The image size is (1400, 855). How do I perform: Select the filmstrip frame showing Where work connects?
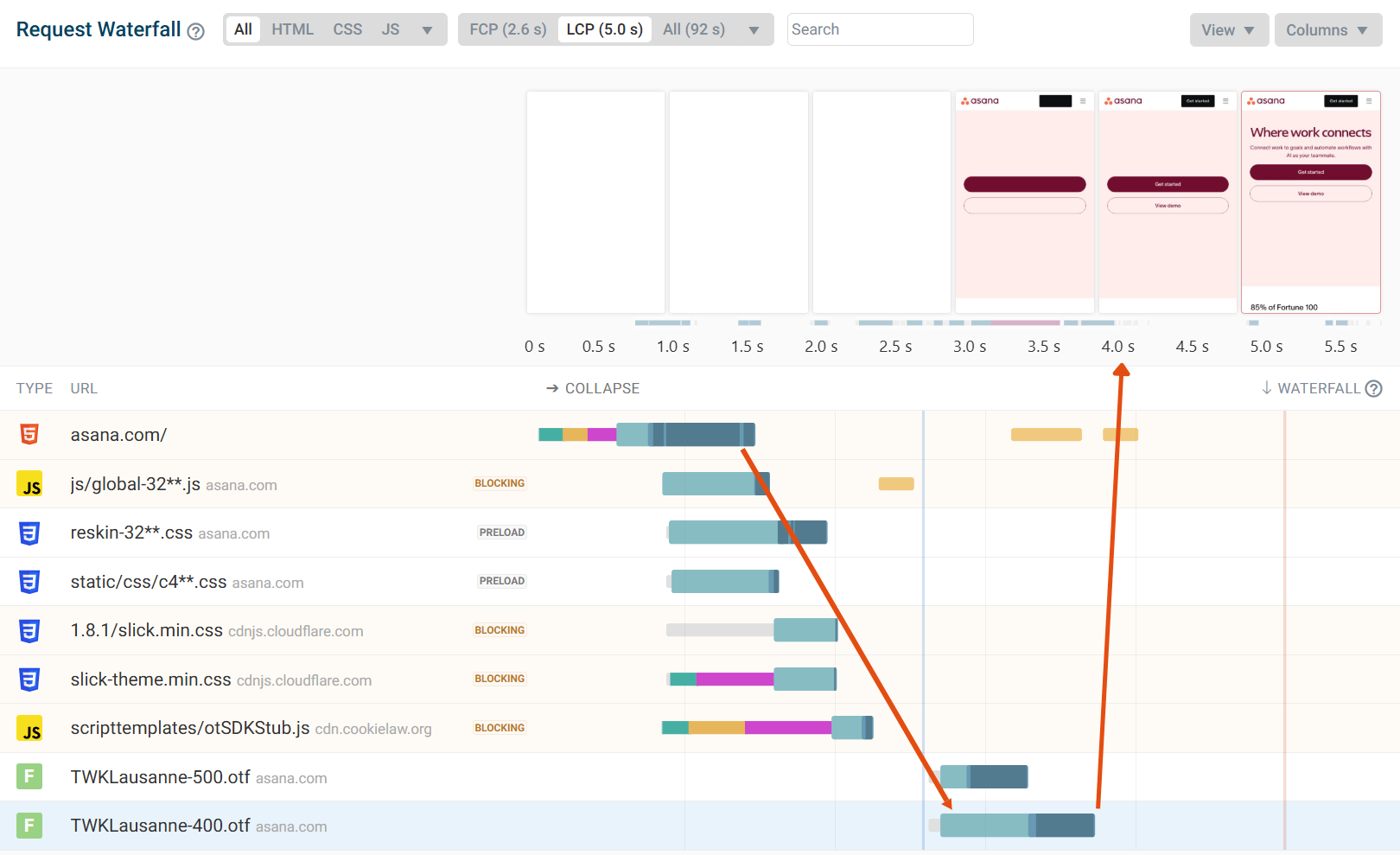pyautogui.click(x=1311, y=202)
